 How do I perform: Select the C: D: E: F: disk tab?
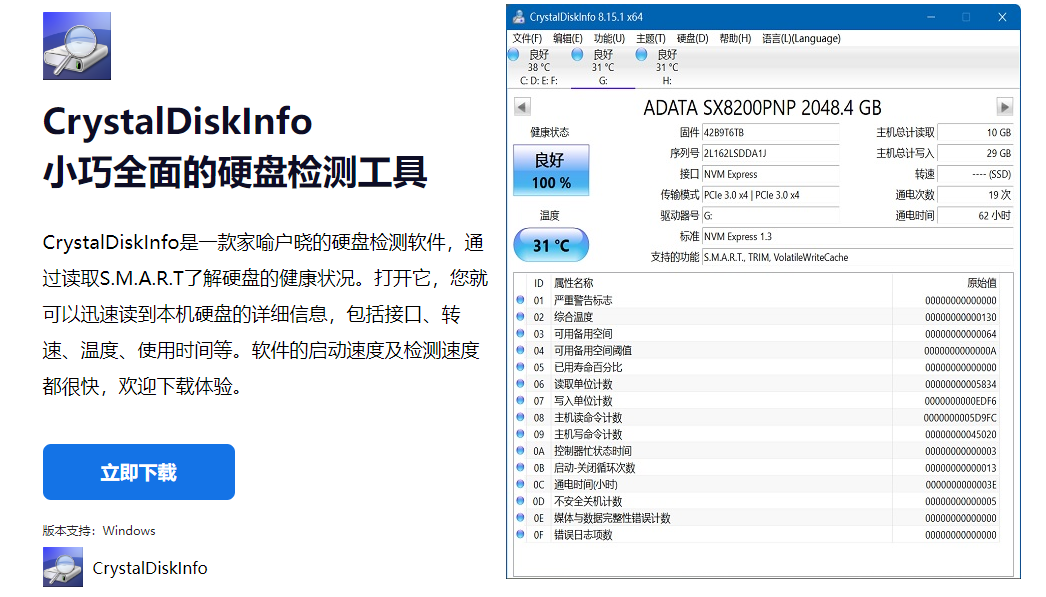point(538,67)
